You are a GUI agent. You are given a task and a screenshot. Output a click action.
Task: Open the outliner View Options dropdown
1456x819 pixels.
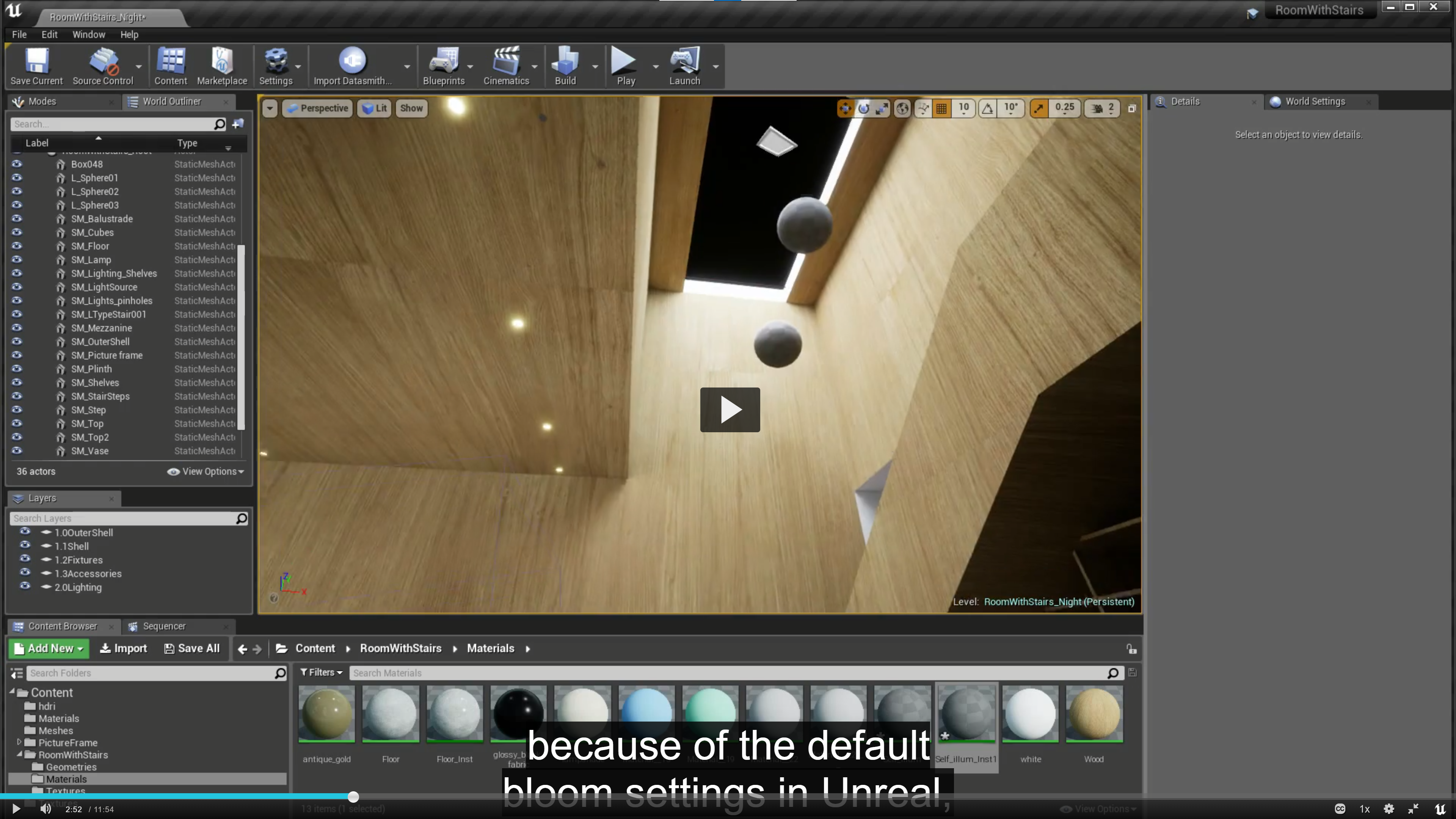[206, 471]
